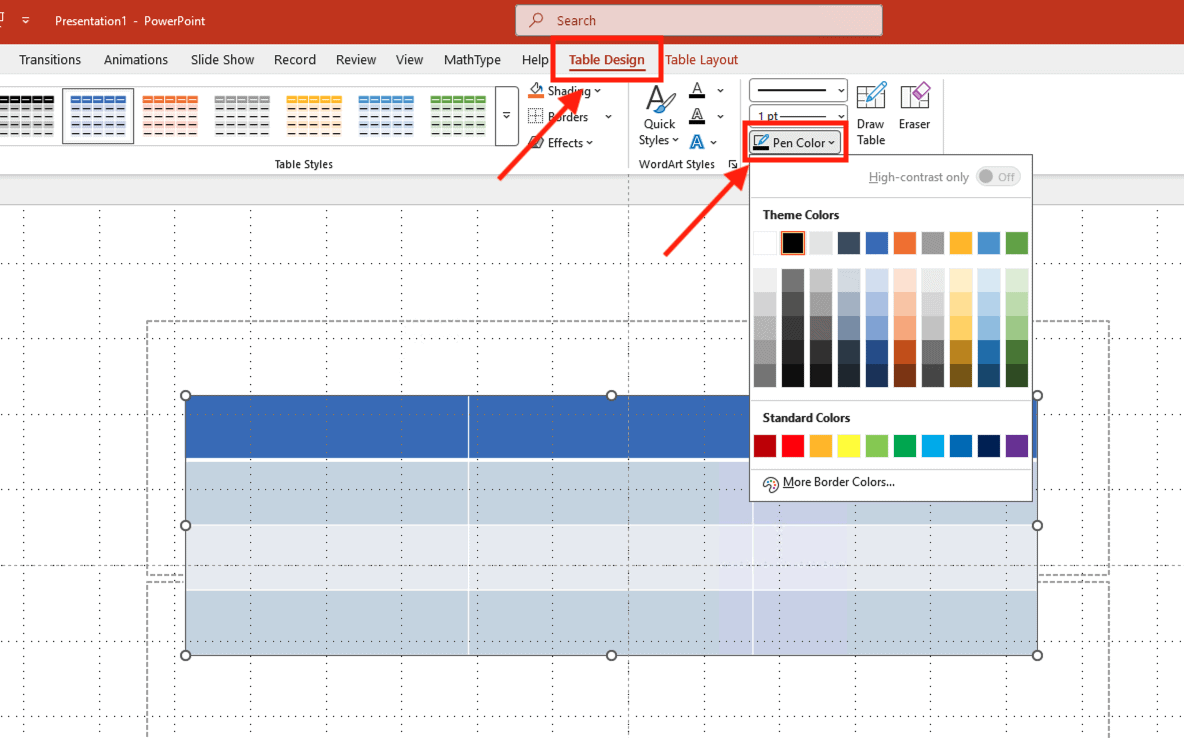Click the Text Effects icon
This screenshot has height=738, width=1184.
pyautogui.click(x=696, y=142)
